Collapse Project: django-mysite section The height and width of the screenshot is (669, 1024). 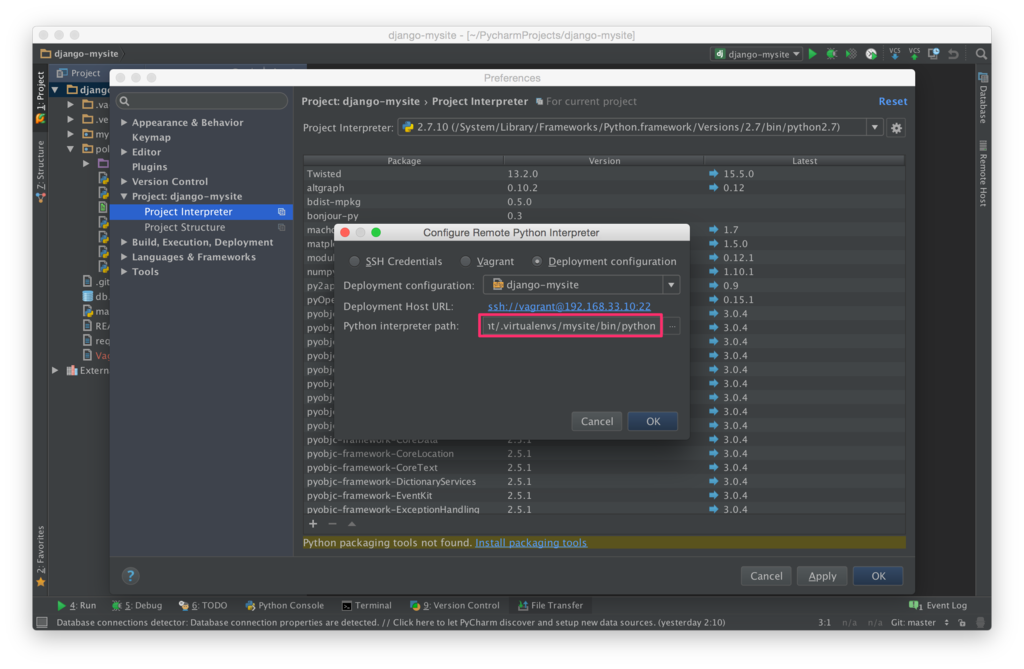coord(124,197)
